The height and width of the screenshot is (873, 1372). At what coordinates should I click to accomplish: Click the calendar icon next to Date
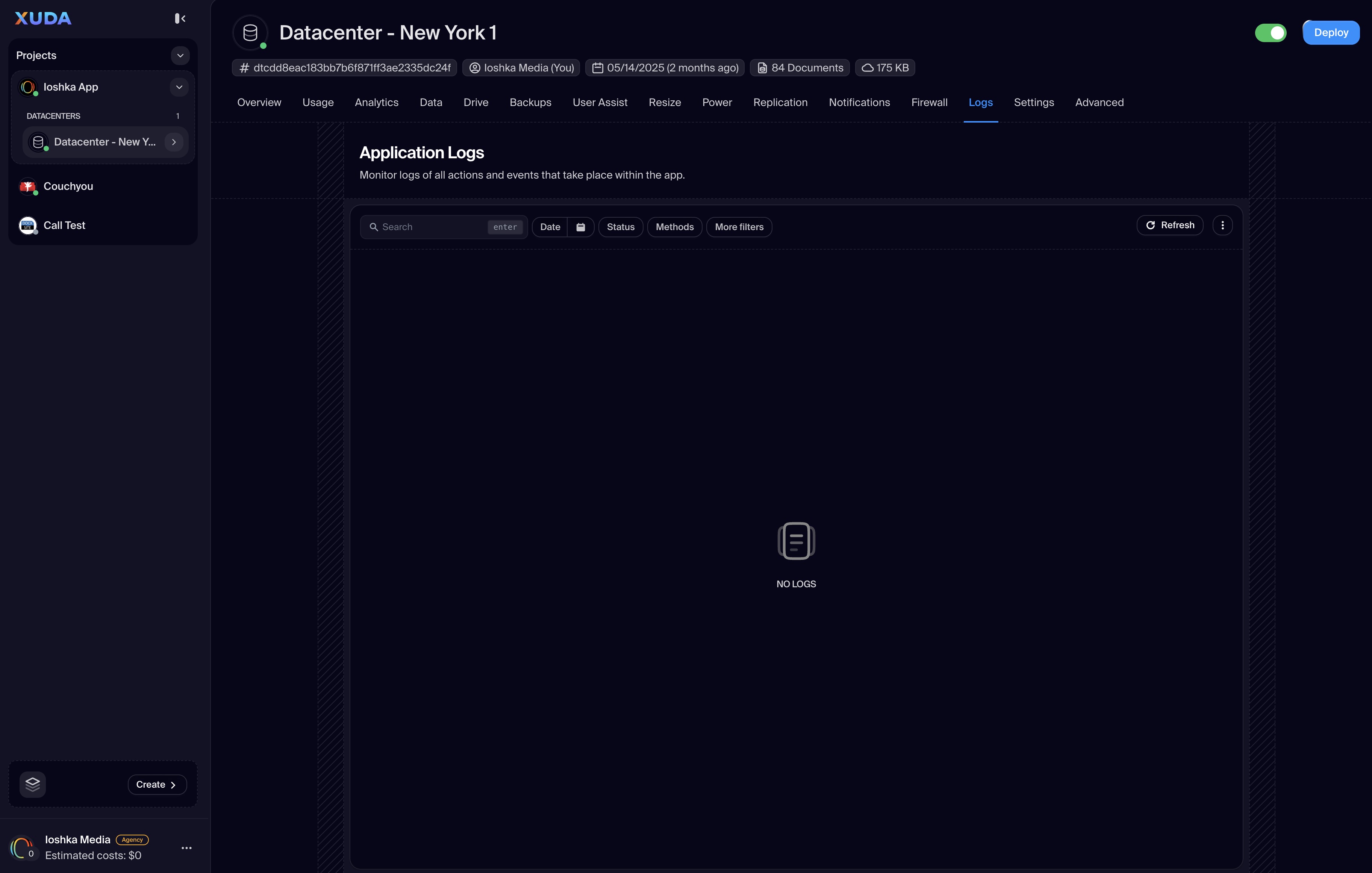(x=581, y=227)
